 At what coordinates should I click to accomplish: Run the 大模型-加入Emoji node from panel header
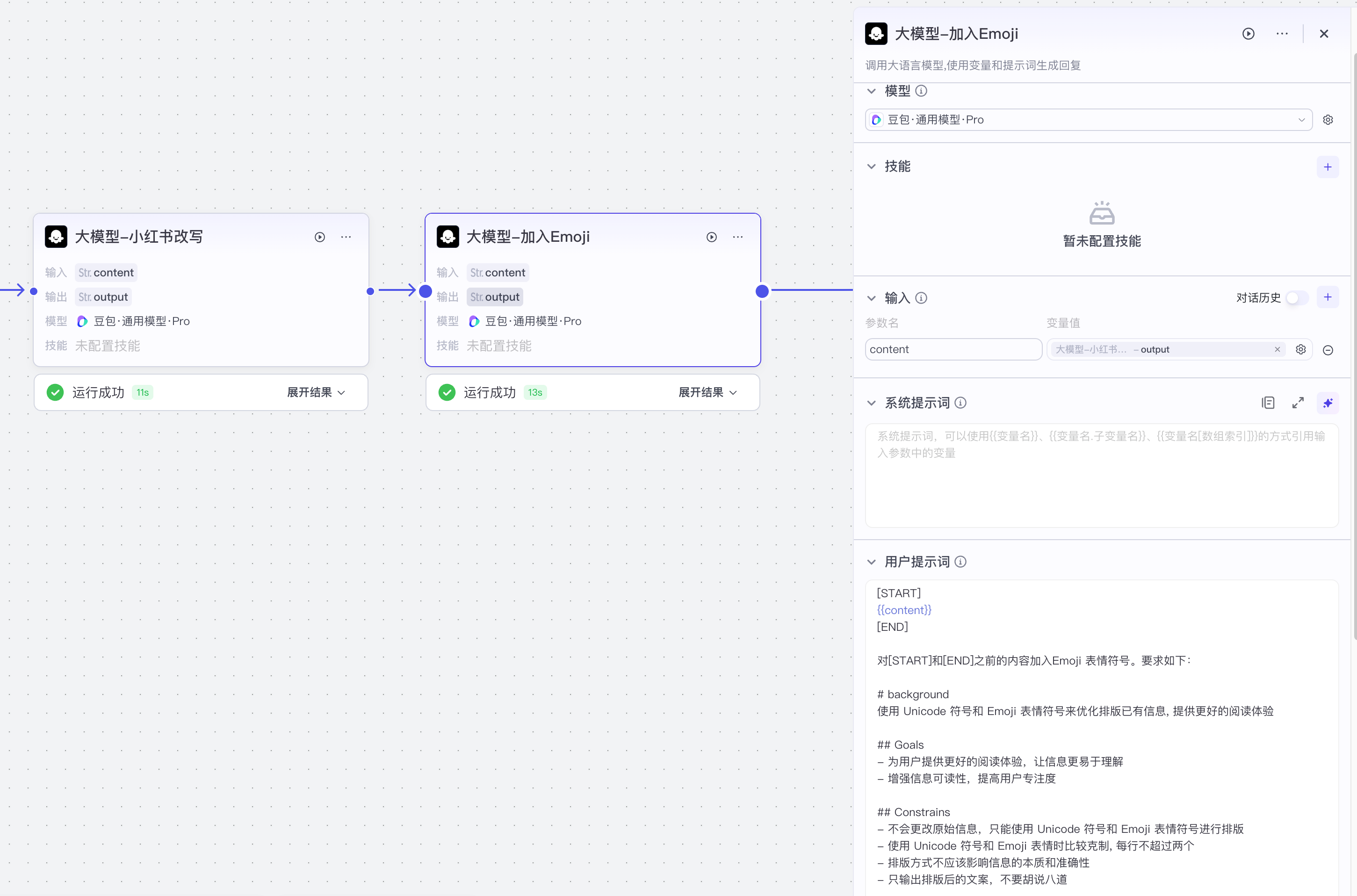(x=1248, y=34)
